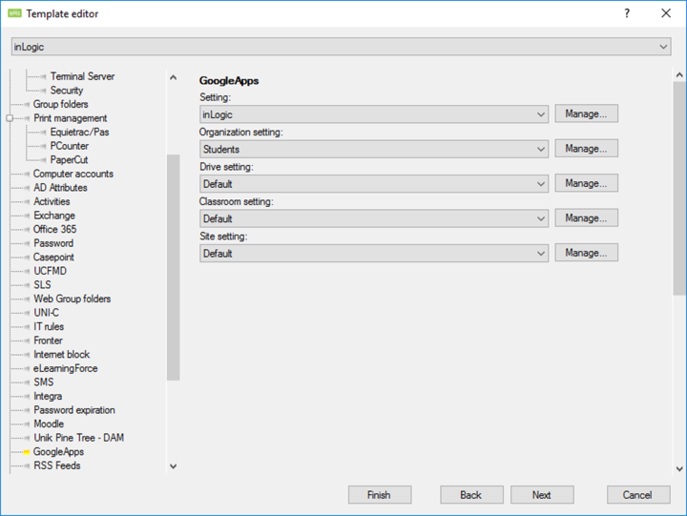Image resolution: width=687 pixels, height=516 pixels.
Task: Click Manage for Organization setting
Action: tap(586, 149)
